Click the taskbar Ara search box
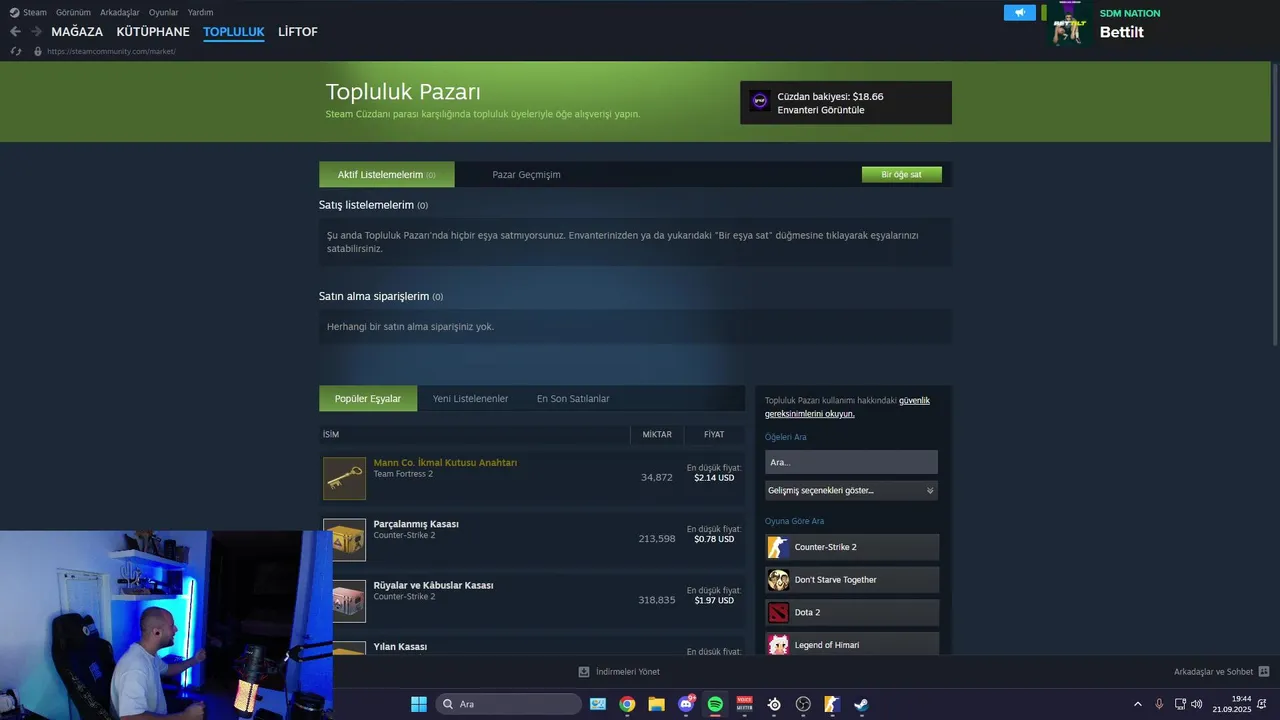1280x720 pixels. tap(509, 704)
